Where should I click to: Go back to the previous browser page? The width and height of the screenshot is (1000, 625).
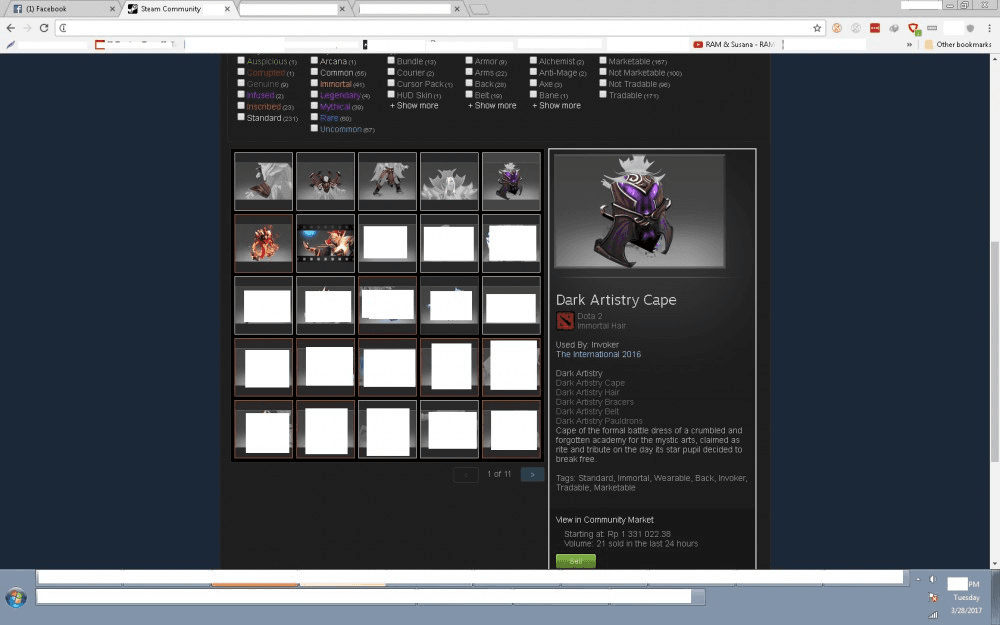[11, 28]
